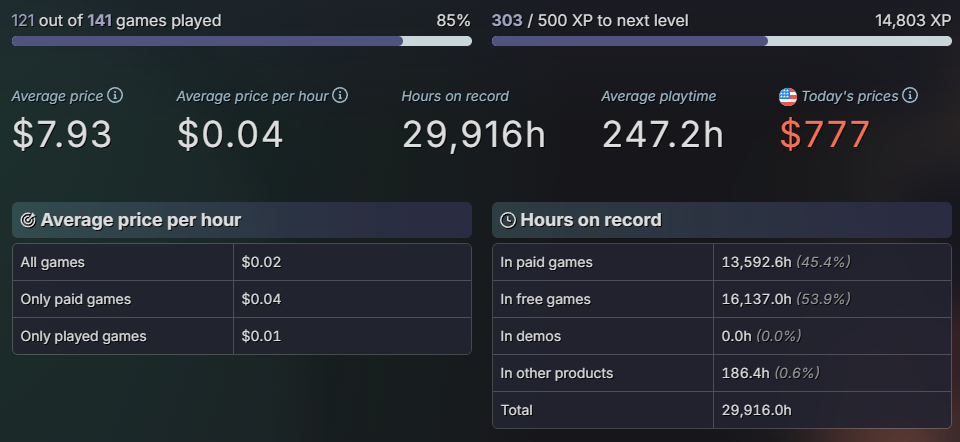Click the 'Hours on record' panel header

pyautogui.click(x=722, y=220)
